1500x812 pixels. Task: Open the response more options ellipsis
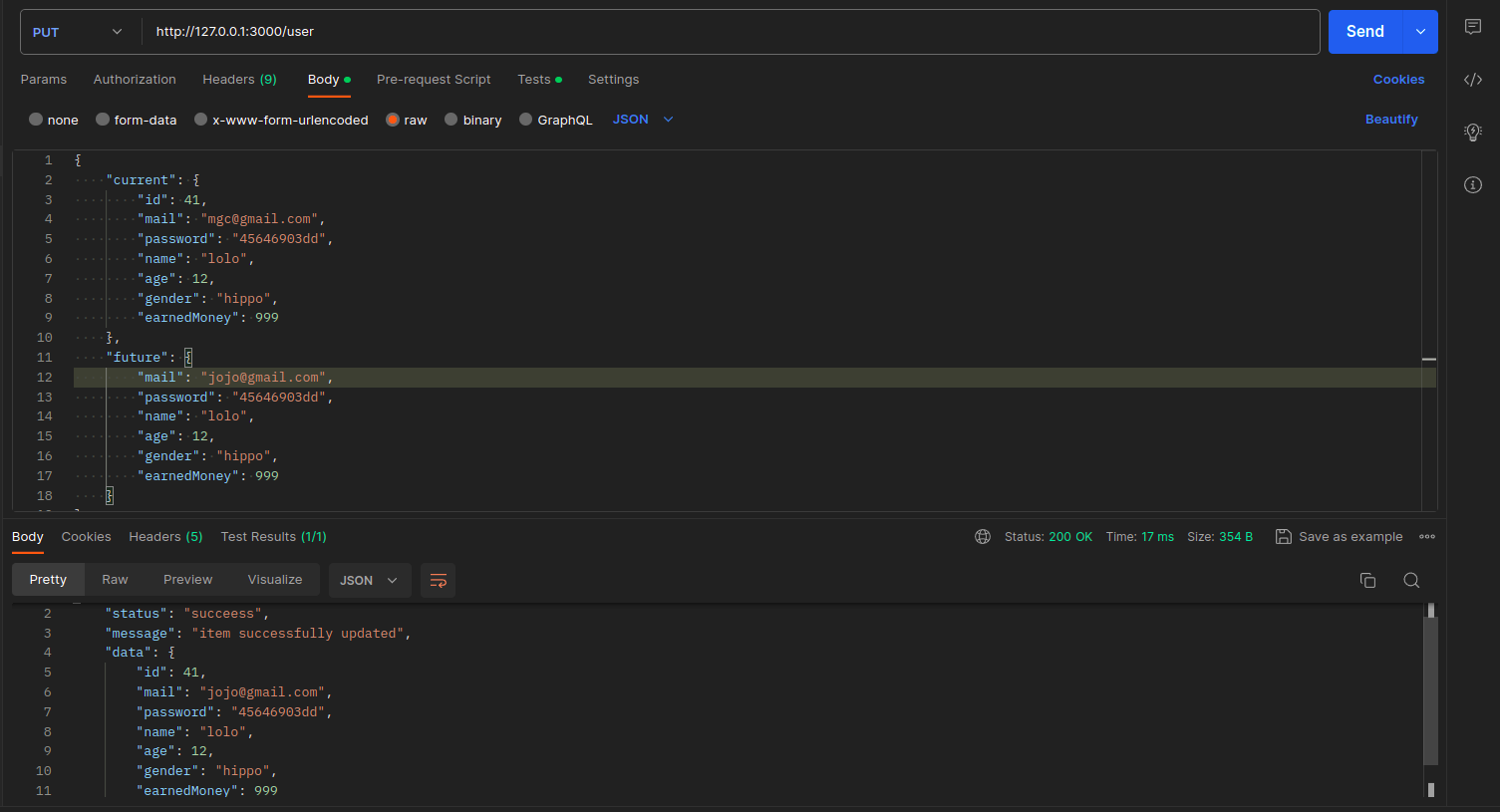tap(1427, 537)
